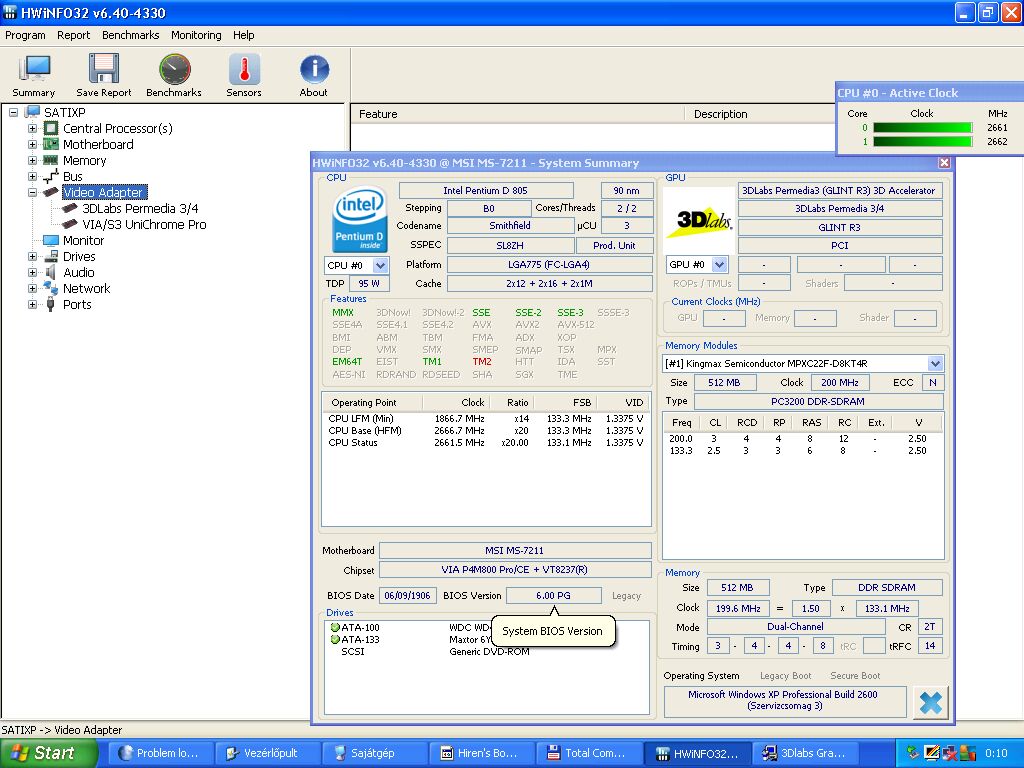Click the Core 1 clock bar
Viewport: 1024px width, 768px height.
[922, 142]
